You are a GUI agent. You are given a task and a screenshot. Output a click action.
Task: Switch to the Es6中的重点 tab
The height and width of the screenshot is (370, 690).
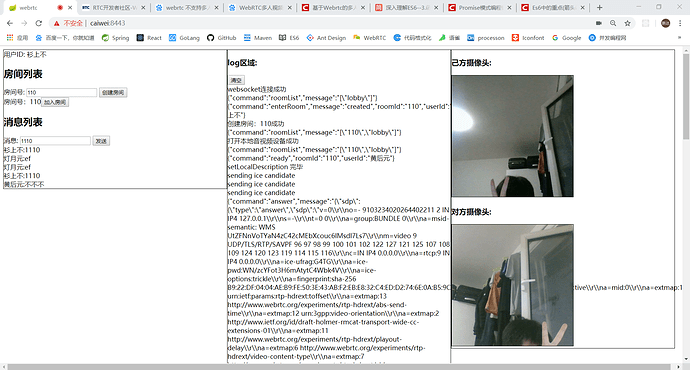[x=552, y=7]
